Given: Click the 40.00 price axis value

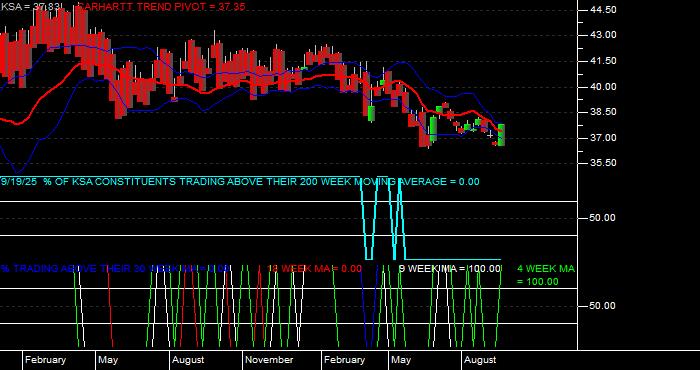Looking at the screenshot, I should 603,87.
